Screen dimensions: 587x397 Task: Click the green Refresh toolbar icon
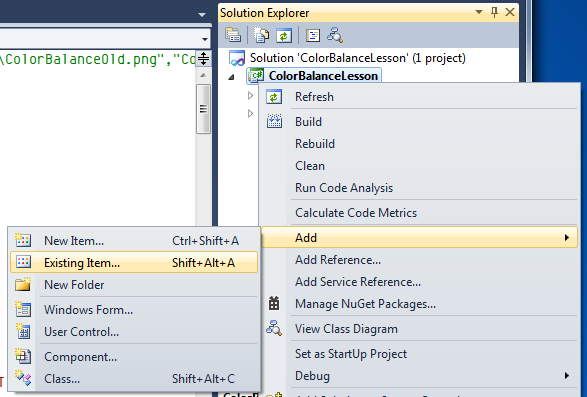tap(284, 35)
